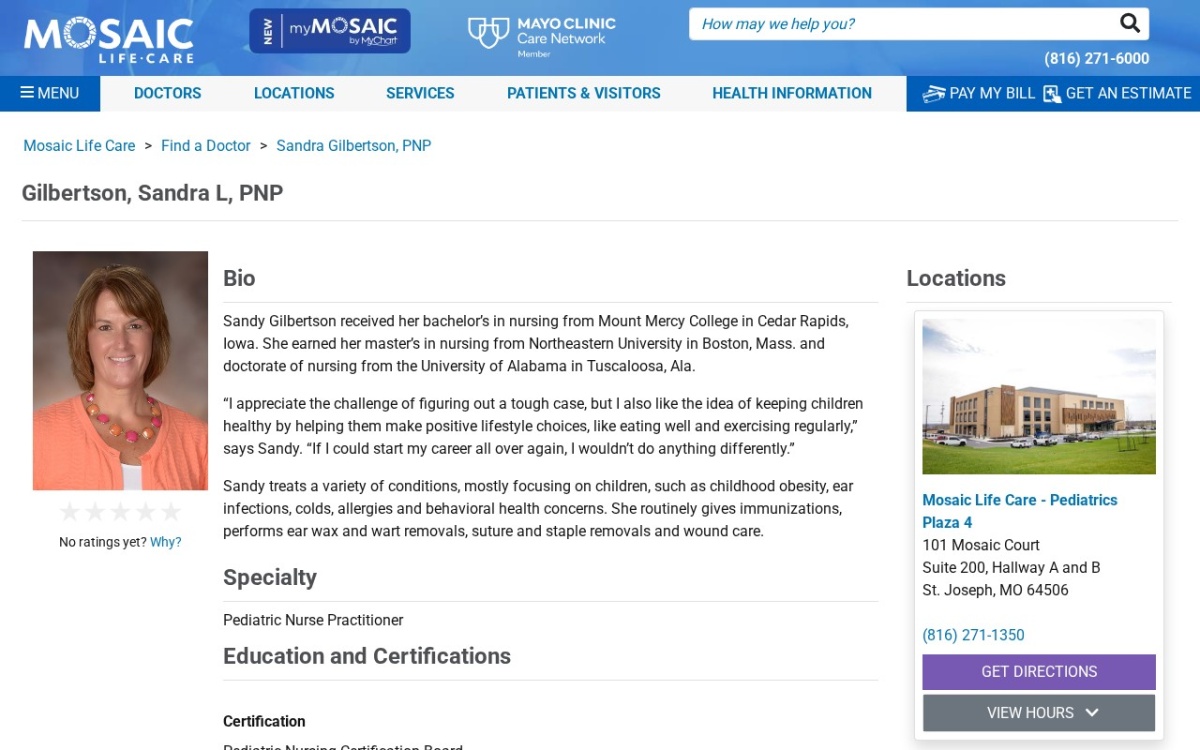Select the Services menu item
Viewport: 1200px width, 750px height.
click(x=420, y=93)
